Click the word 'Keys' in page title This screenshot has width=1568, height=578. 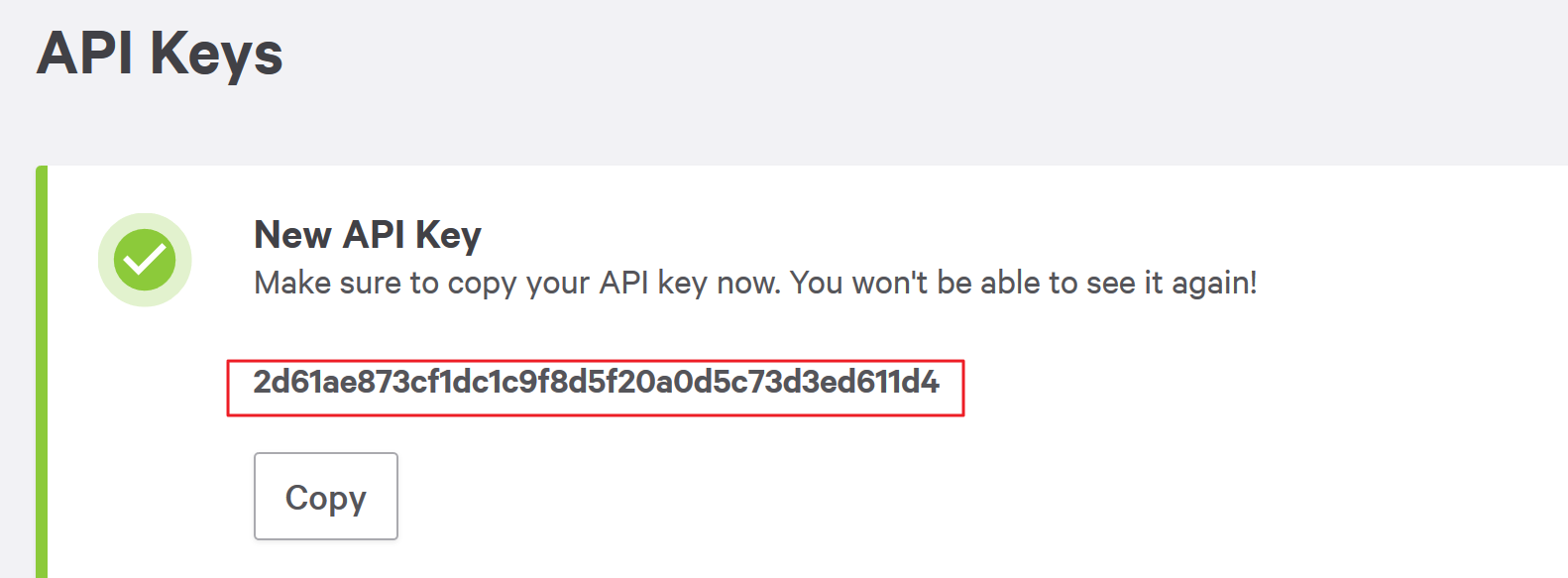(216, 55)
